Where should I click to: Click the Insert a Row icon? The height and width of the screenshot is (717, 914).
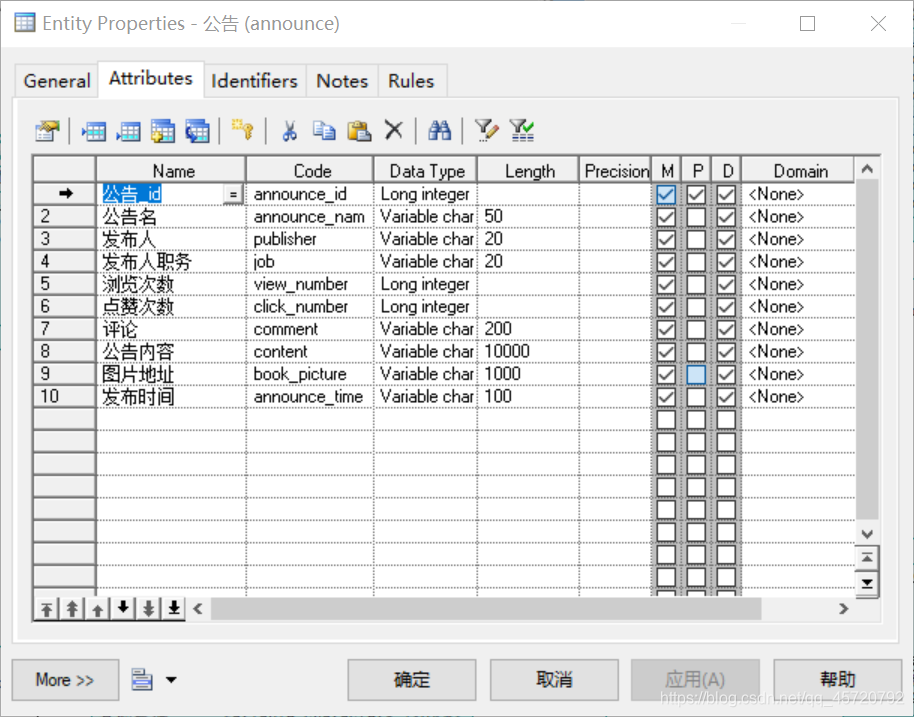(93, 131)
